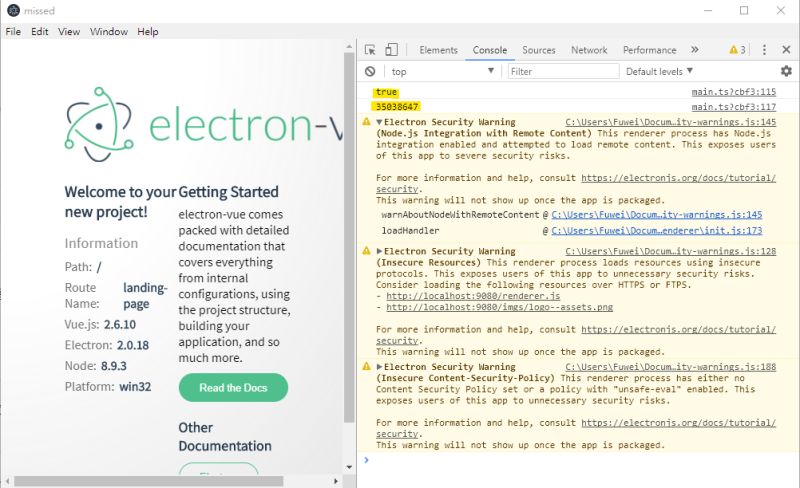This screenshot has height=488, width=800.
Task: Open the Help menu
Action: pos(147,32)
